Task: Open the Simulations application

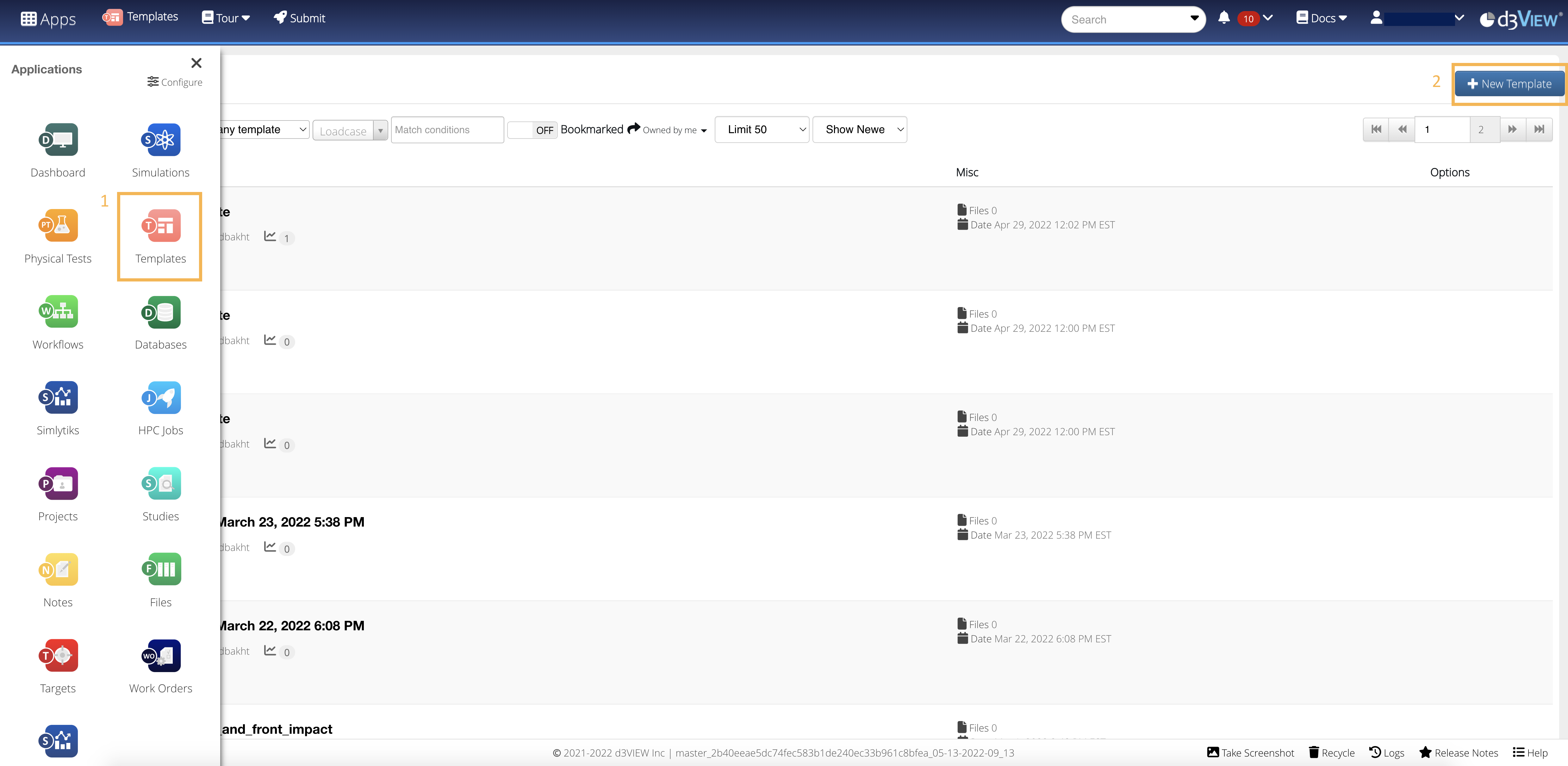Action: coord(161,151)
